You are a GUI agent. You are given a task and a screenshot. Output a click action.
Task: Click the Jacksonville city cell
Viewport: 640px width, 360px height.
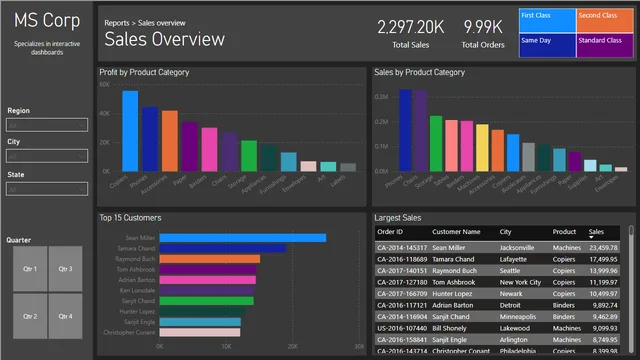[x=517, y=248]
